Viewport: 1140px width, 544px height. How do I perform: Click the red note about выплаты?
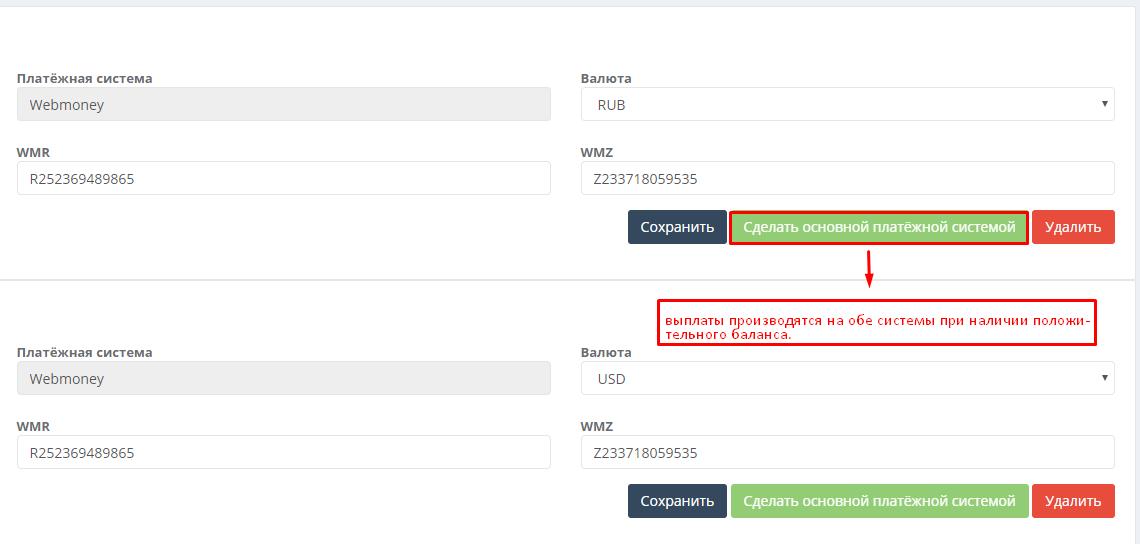tap(876, 323)
